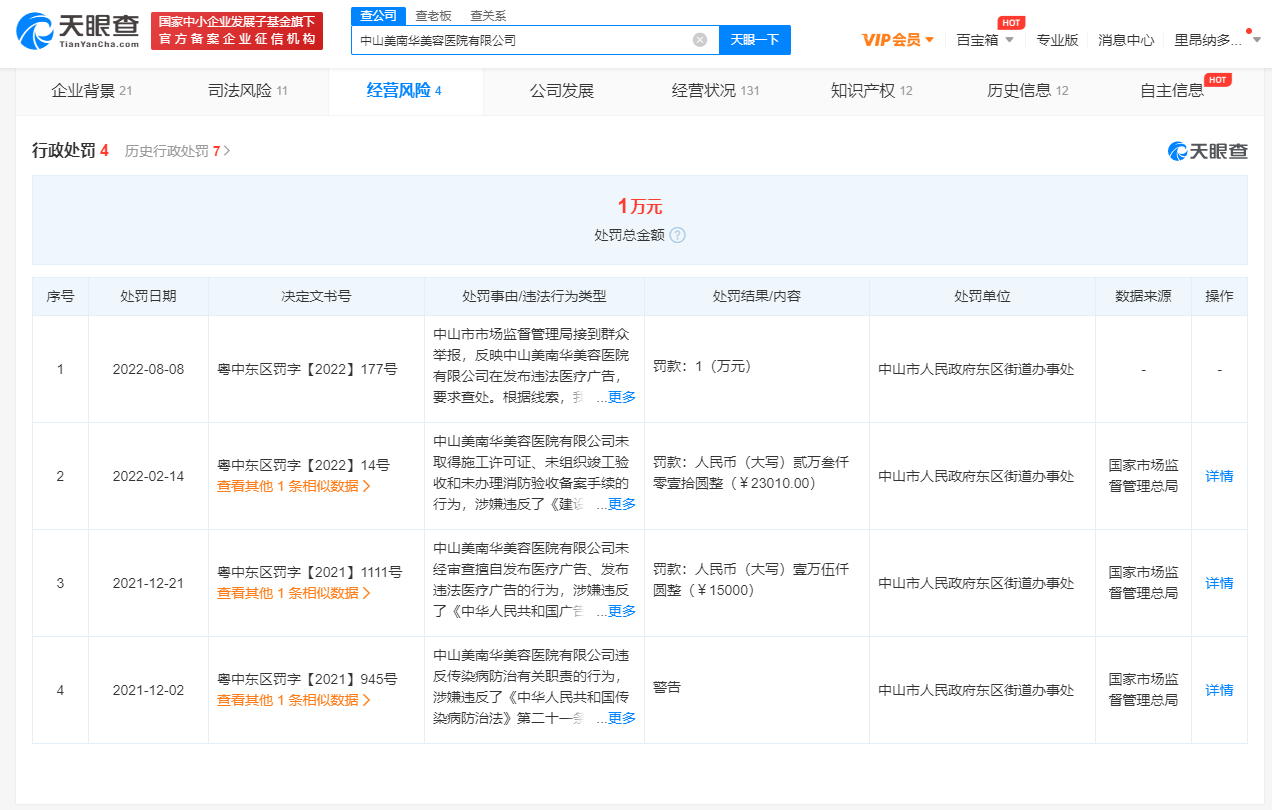Click the 天眼一下 search button
Screen dimensions: 1272x810
pos(754,40)
